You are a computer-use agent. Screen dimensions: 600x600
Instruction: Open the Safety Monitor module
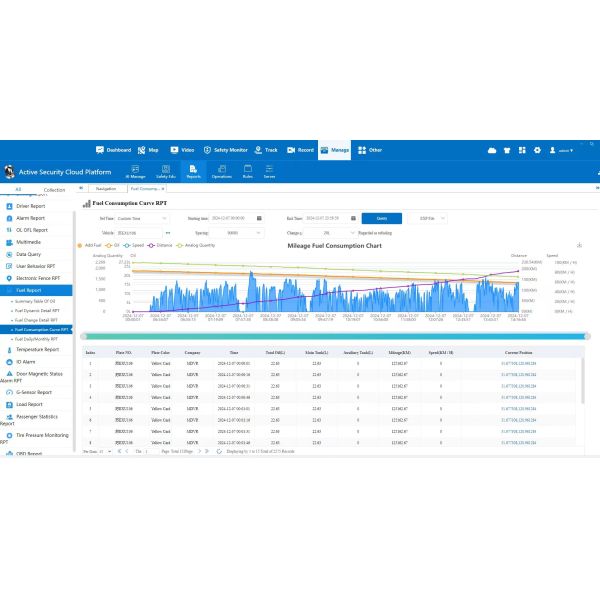[x=225, y=149]
